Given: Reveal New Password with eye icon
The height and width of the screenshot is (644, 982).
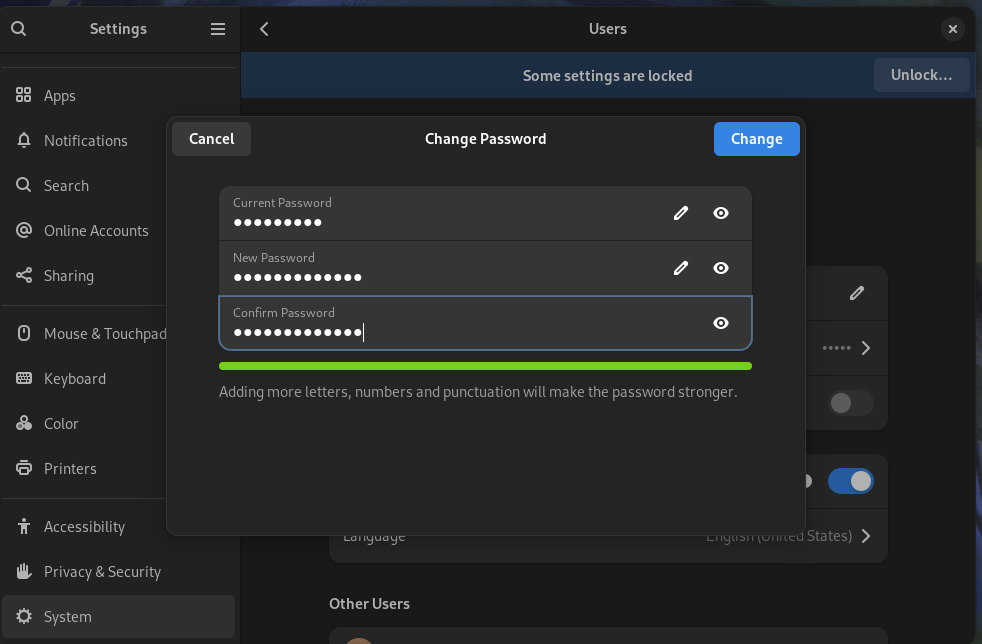Looking at the screenshot, I should click(x=721, y=268).
